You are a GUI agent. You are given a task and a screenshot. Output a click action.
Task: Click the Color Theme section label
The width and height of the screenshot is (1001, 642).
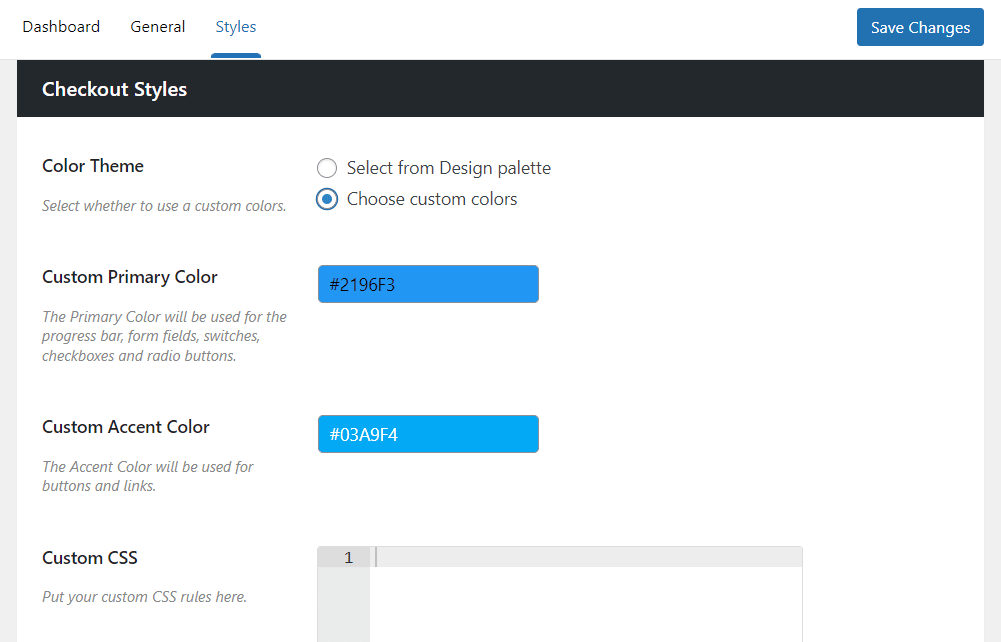point(93,166)
